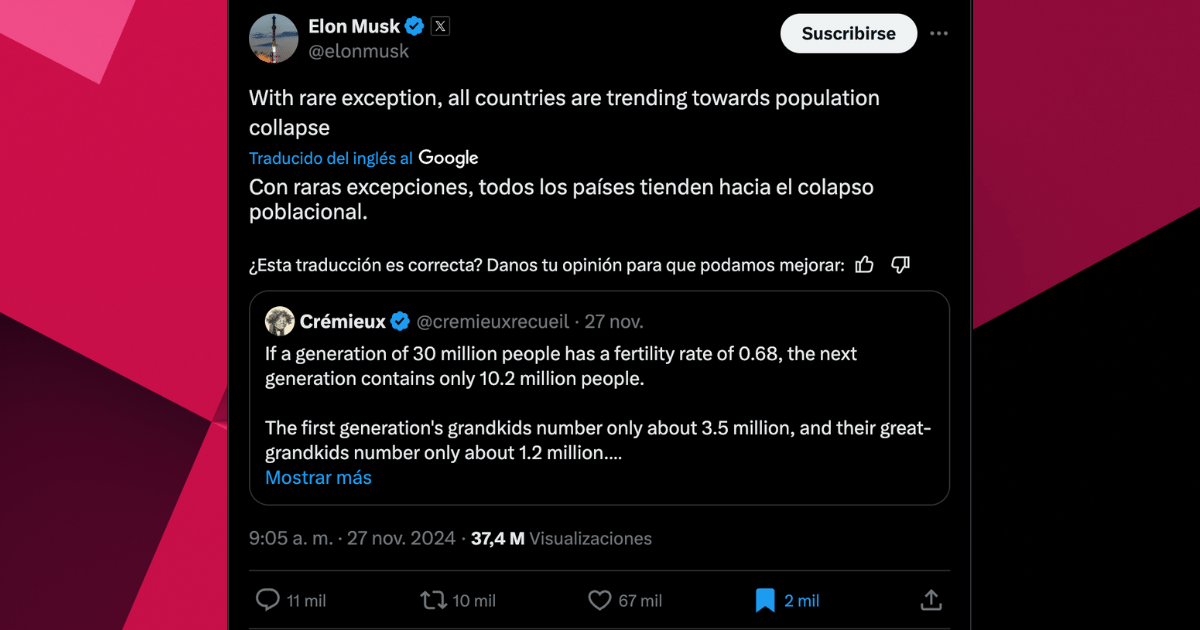Expand quoted tweet with Mostrar más
1200x630 pixels.
coord(318,478)
